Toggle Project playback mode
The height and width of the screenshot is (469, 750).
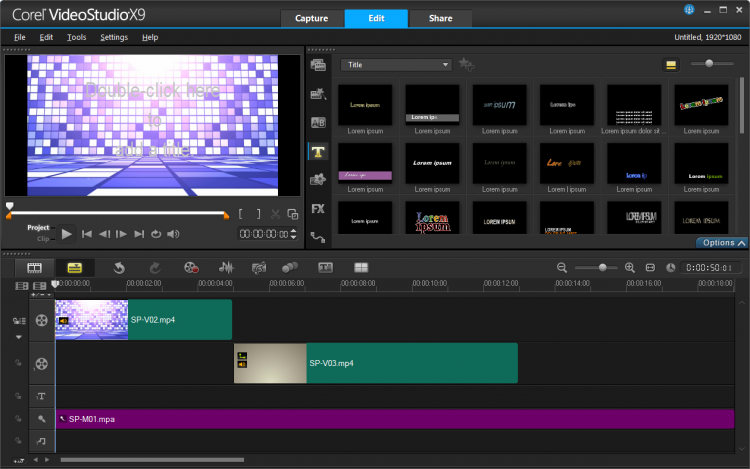pyautogui.click(x=38, y=227)
